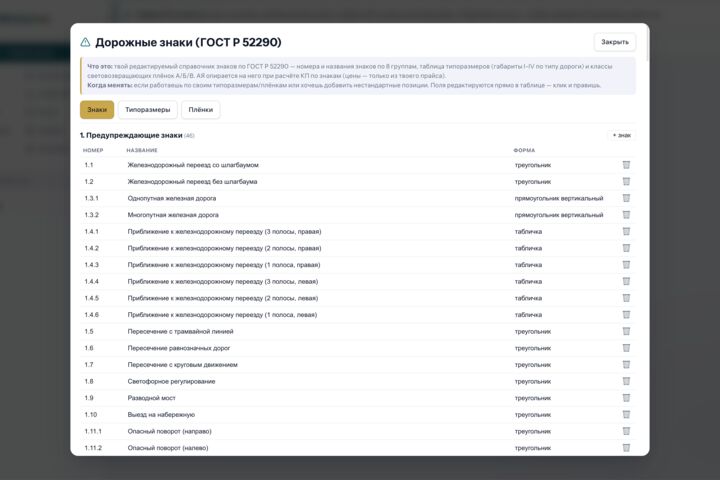Remove row 1.3.1 via trash icon

(626, 198)
